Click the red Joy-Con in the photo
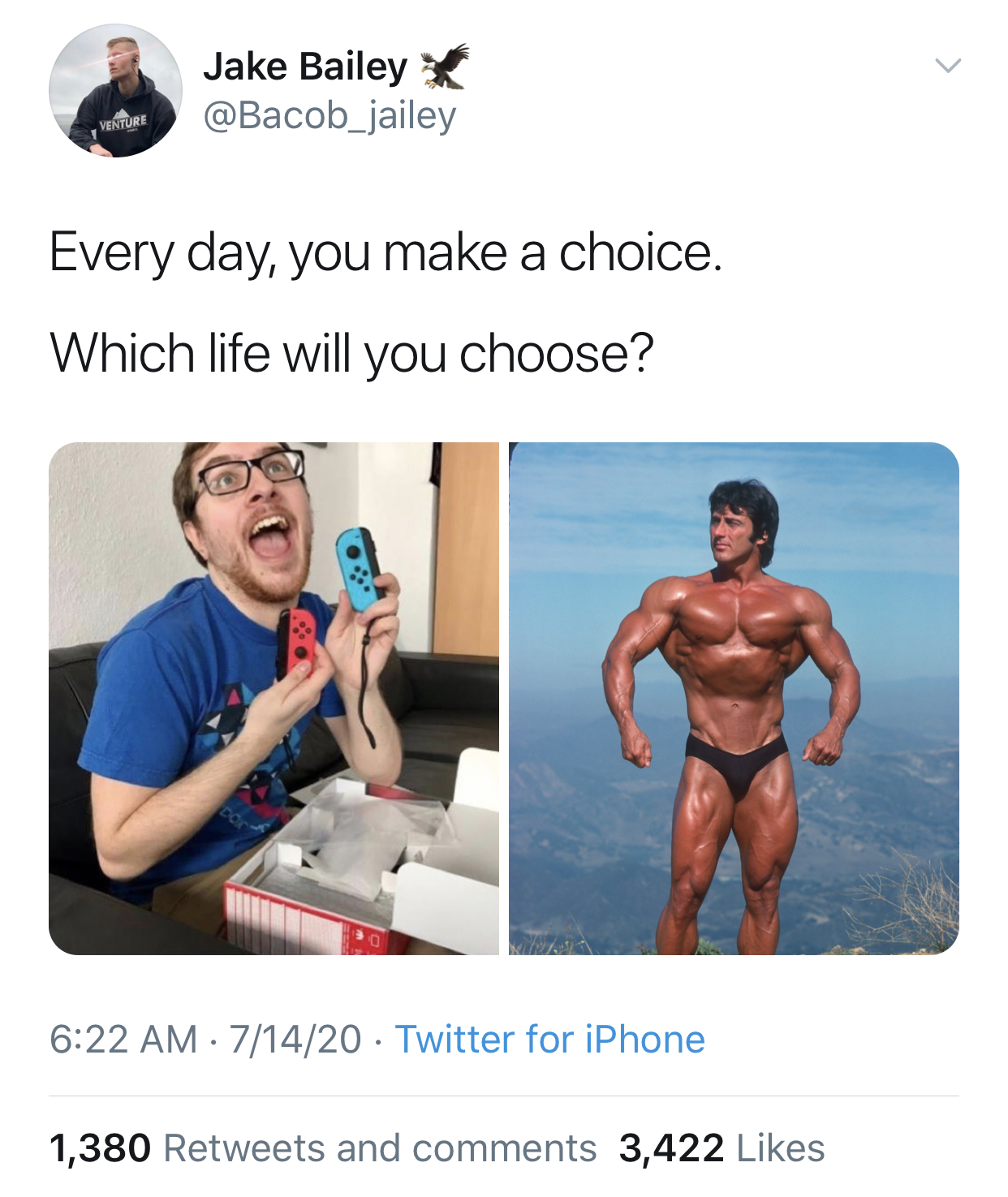This screenshot has width=1008, height=1197. (297, 642)
